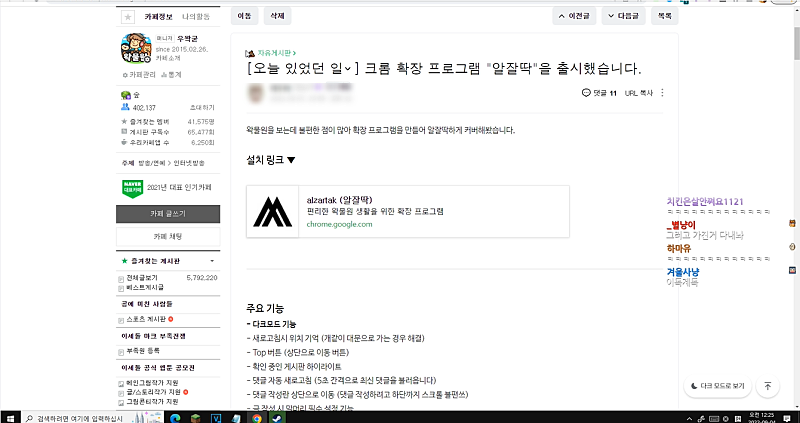
Task: Collapse the 즐겨찾는 게시판 section arrow
Action: (212, 261)
